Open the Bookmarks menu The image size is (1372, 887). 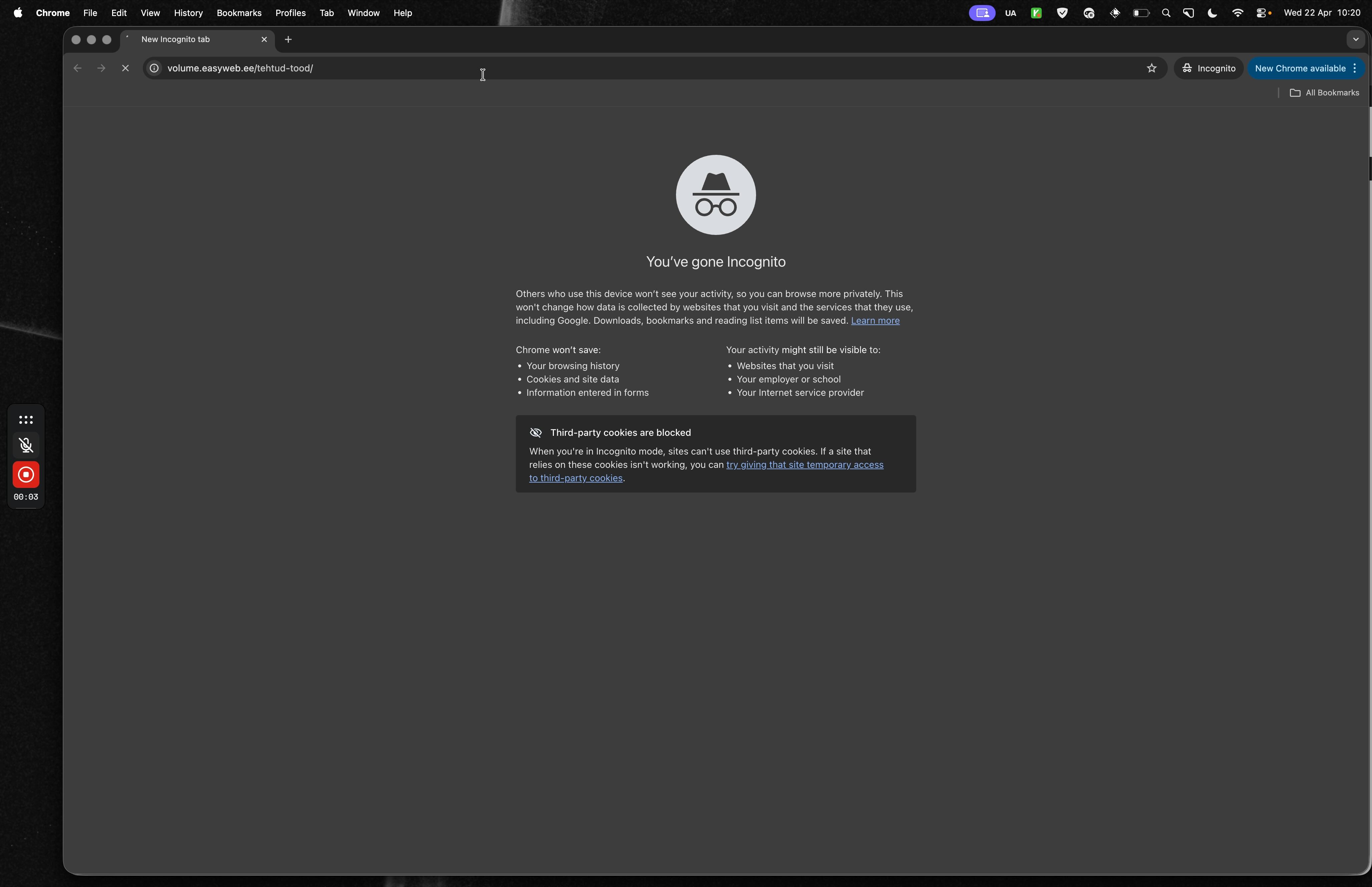238,13
